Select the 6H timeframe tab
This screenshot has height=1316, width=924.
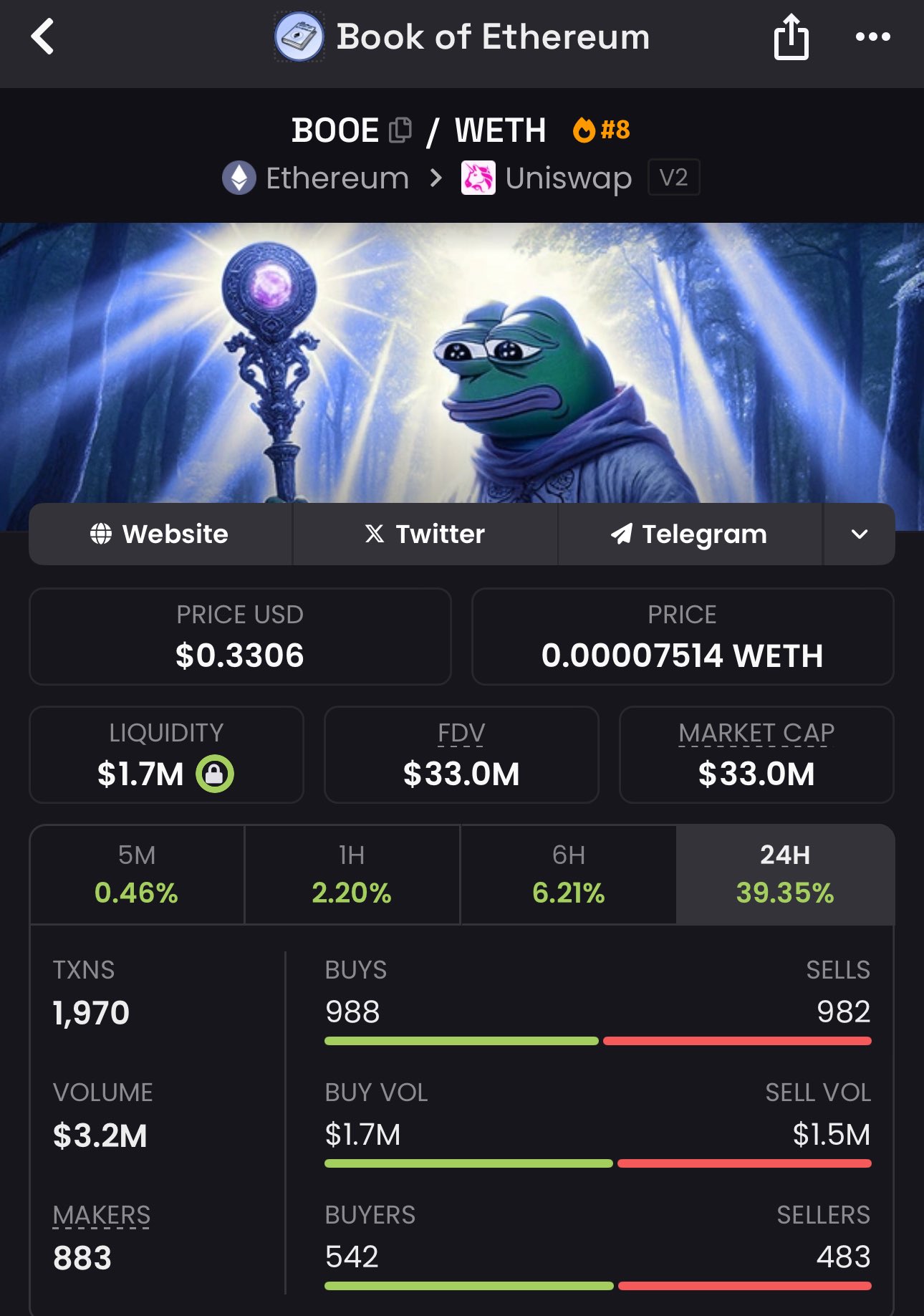click(x=569, y=875)
